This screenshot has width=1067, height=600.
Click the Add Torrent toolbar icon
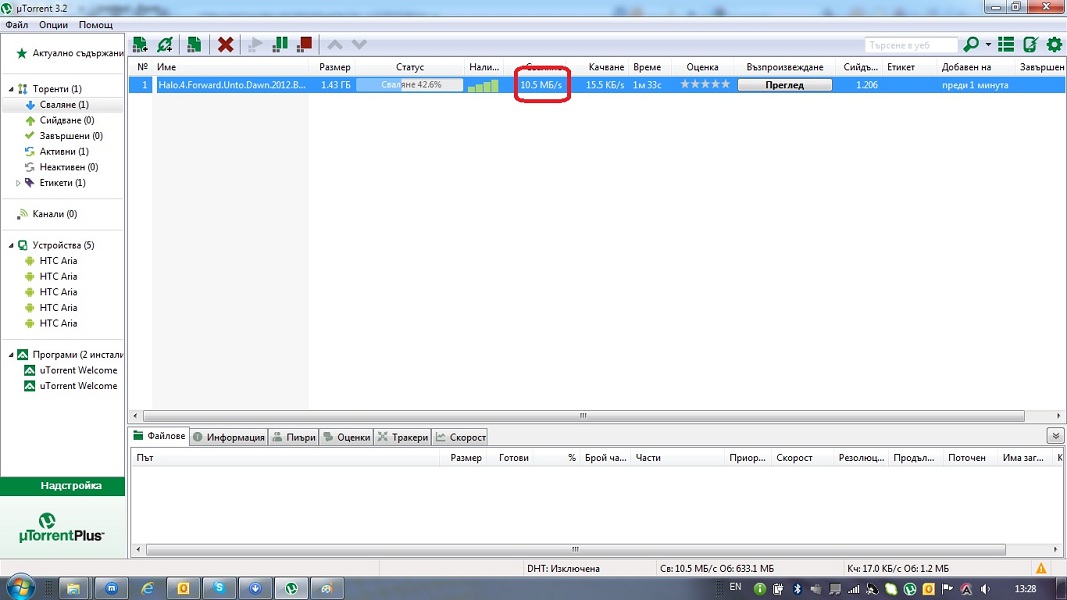[x=141, y=45]
